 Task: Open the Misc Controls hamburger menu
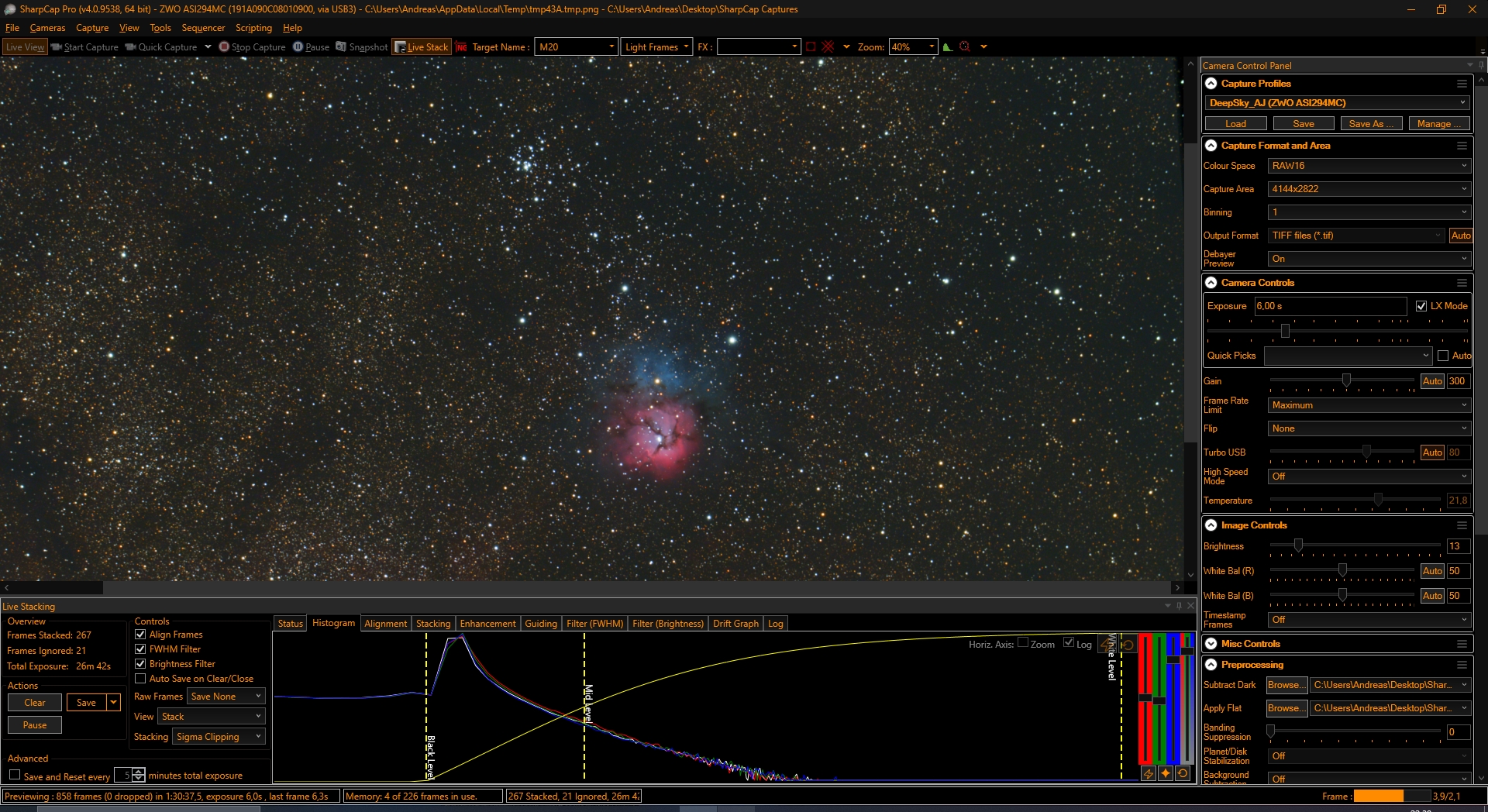(1462, 644)
